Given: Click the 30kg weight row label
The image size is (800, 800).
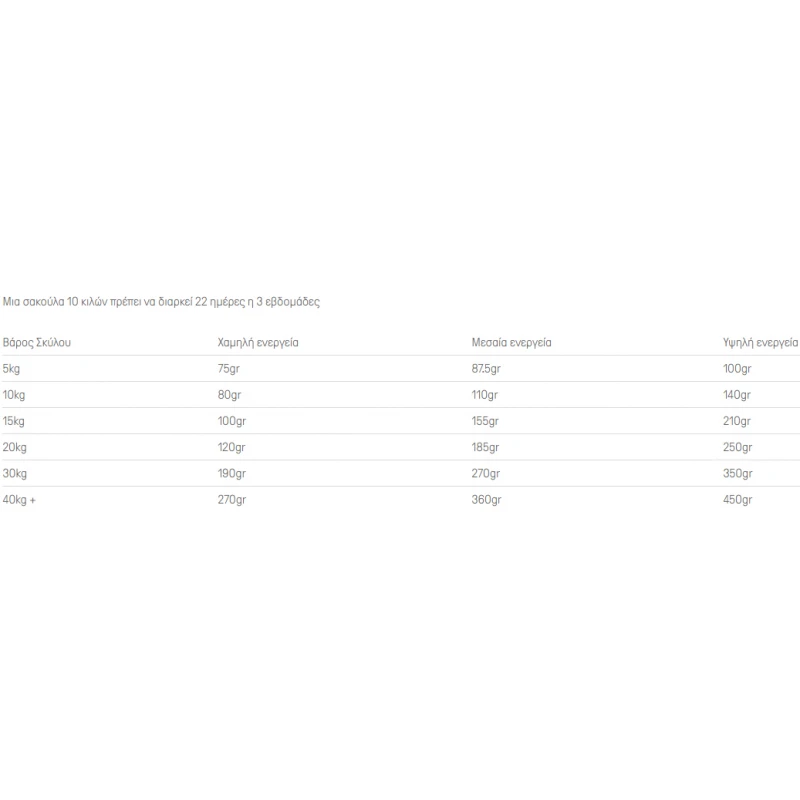Looking at the screenshot, I should (15, 473).
